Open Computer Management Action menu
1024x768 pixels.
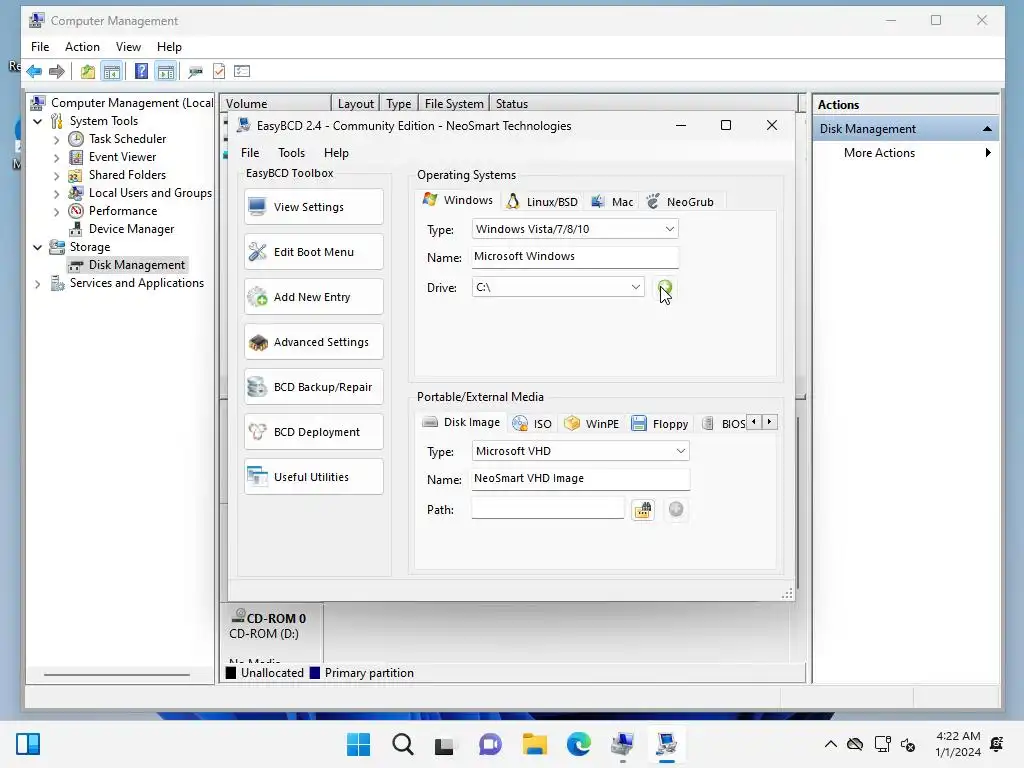coord(82,47)
